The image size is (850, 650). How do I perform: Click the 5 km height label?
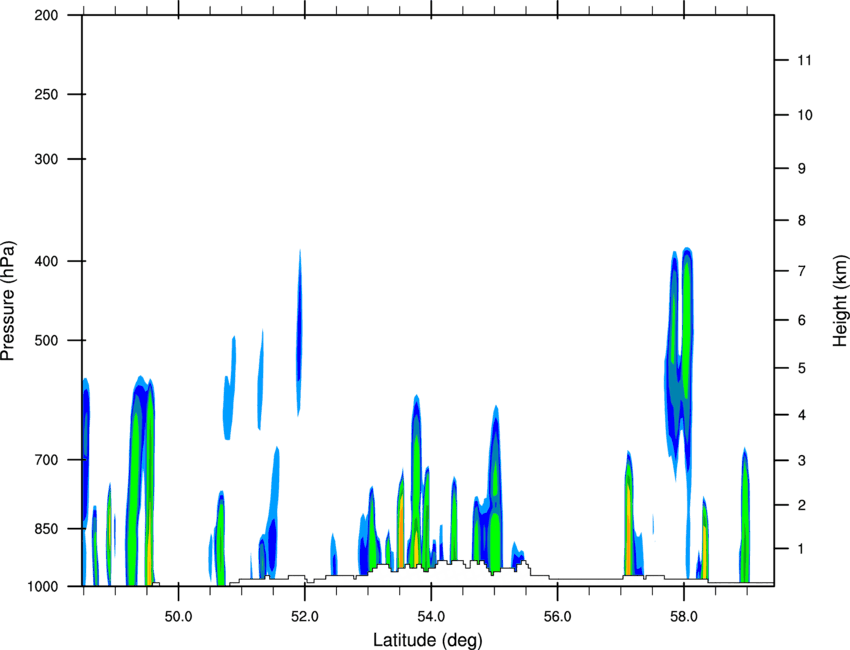802,369
